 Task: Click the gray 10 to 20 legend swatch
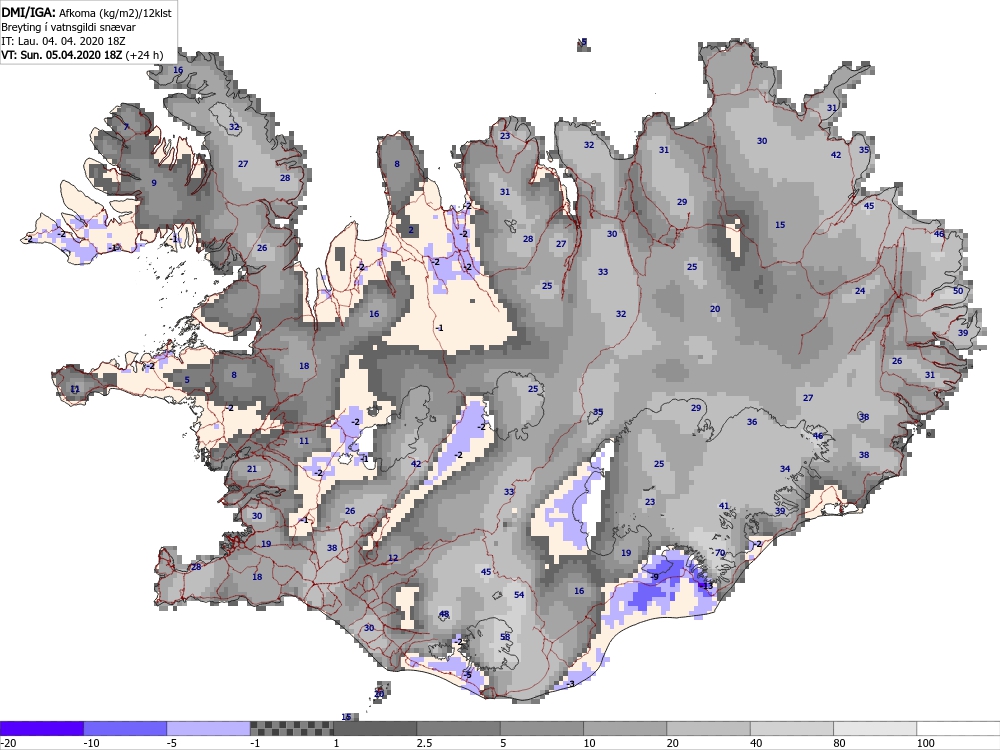625,728
